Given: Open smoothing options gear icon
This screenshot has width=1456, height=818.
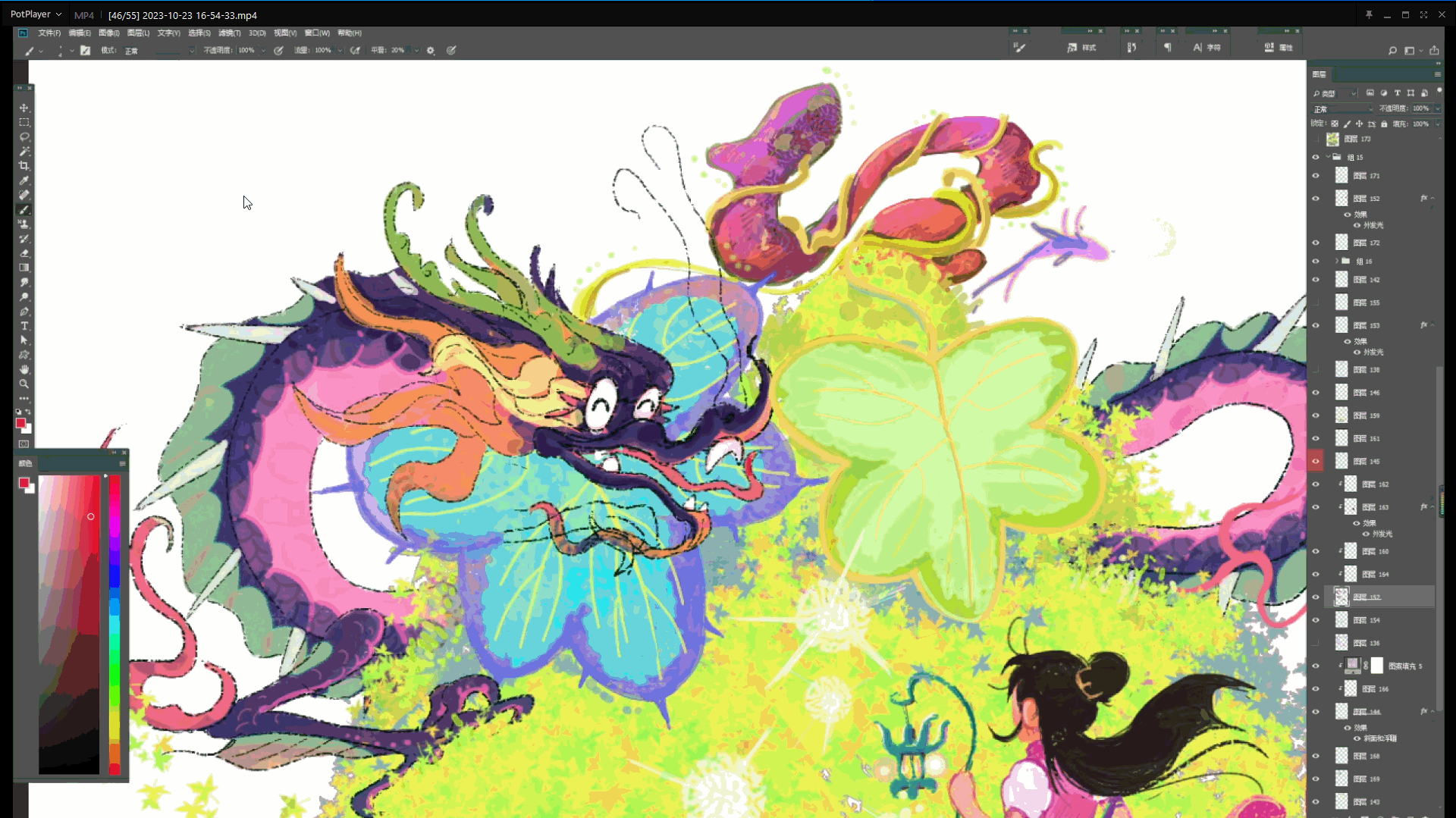Looking at the screenshot, I should pyautogui.click(x=431, y=50).
